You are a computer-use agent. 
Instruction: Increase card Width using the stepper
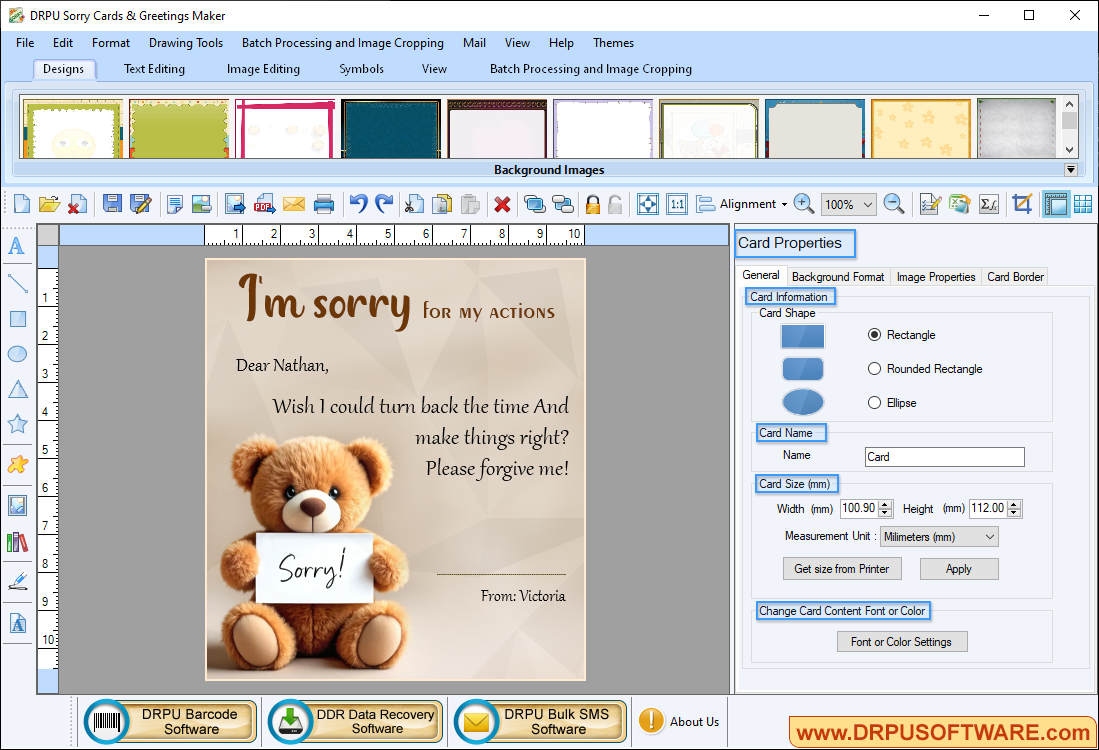point(885,504)
